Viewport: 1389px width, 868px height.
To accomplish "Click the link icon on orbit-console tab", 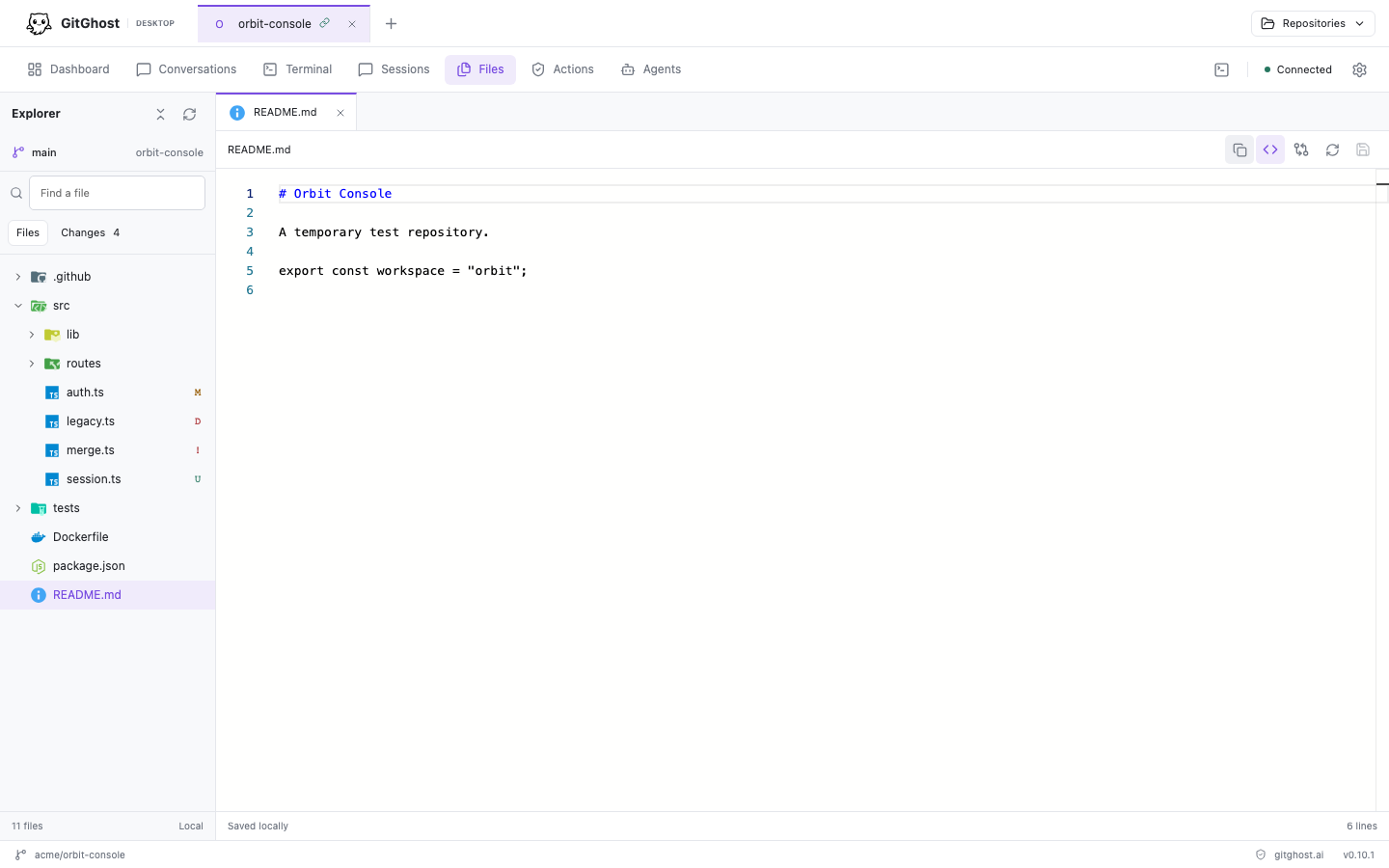I will coord(325,23).
